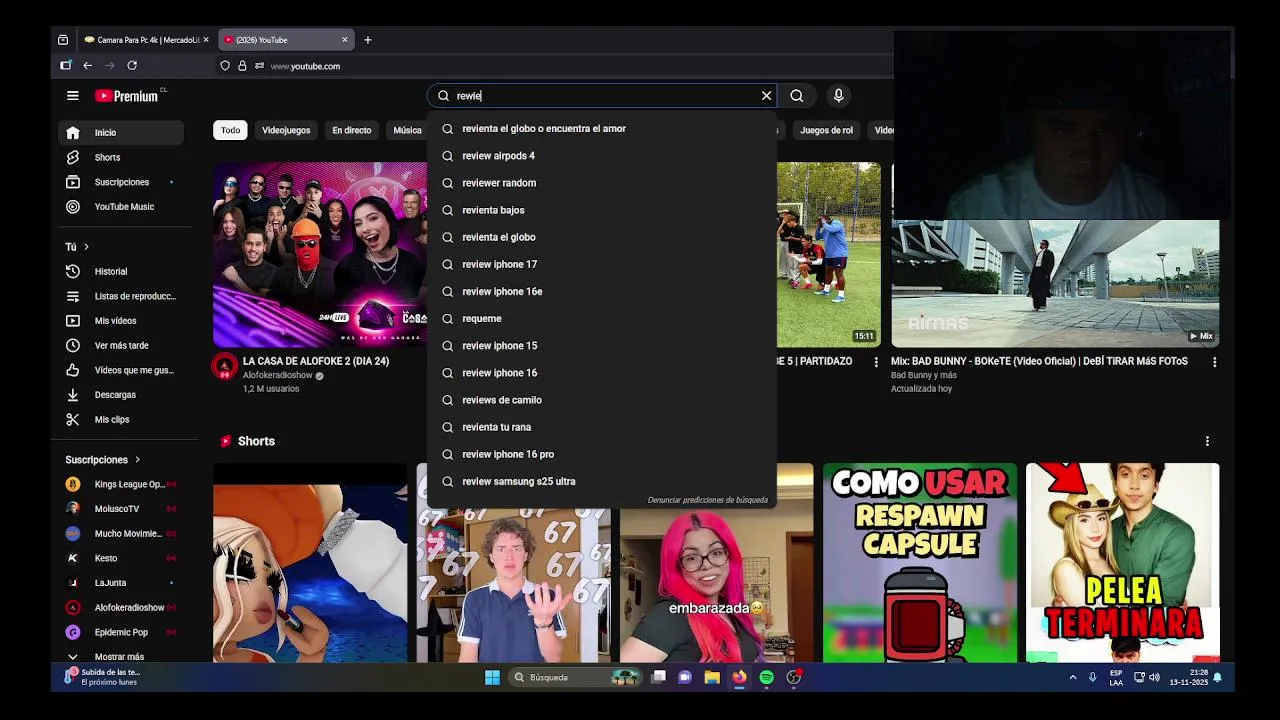Viewport: 1280px width, 720px height.
Task: Open Windows Start menu on taskbar
Action: 492,677
